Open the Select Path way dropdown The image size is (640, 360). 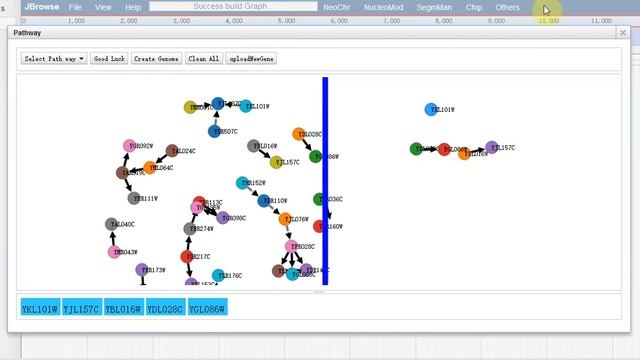54,59
